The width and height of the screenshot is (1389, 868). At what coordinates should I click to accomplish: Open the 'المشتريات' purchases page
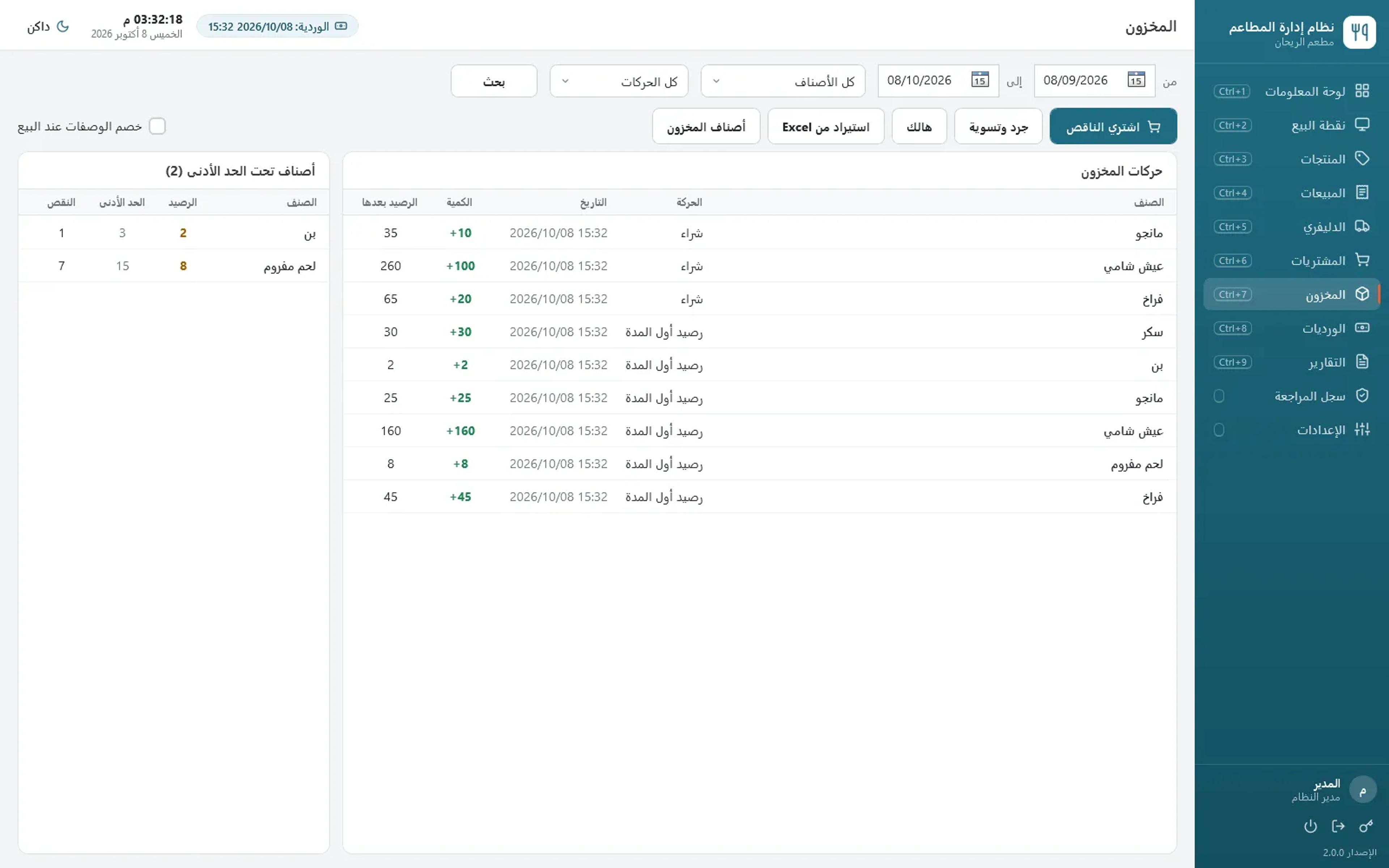coord(1291,261)
